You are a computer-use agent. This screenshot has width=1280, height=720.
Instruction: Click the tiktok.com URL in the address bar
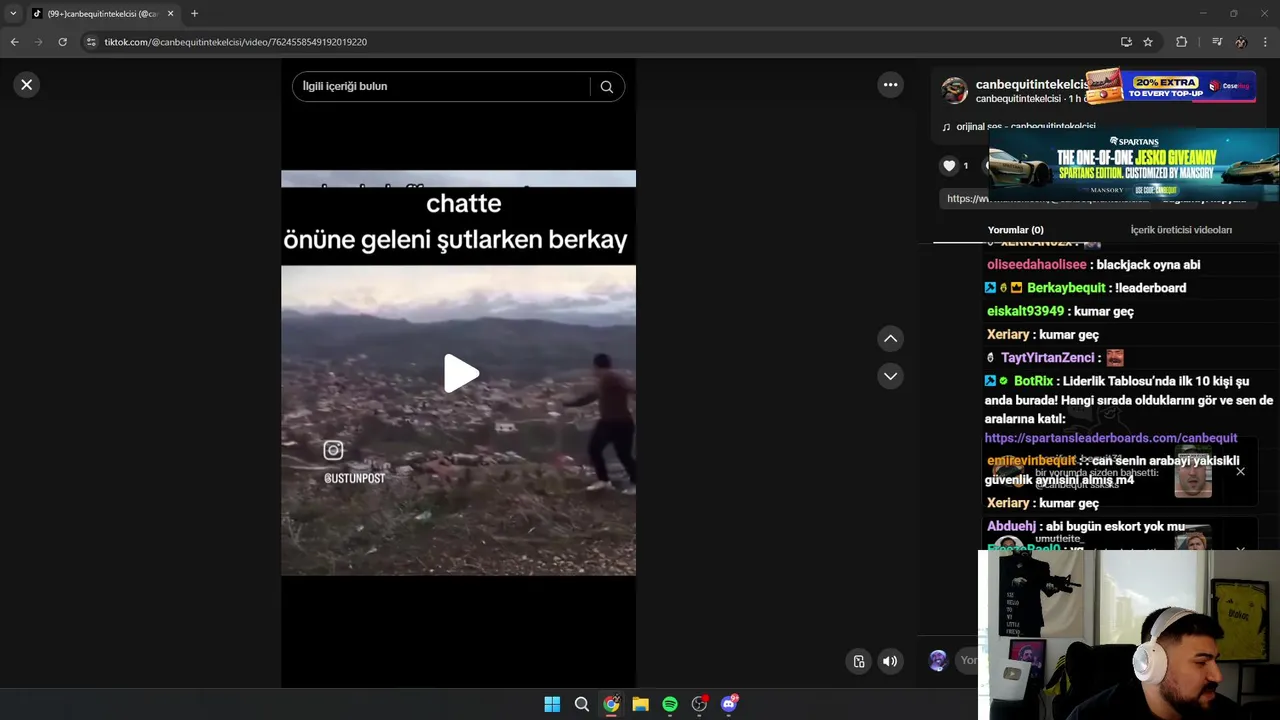point(236,42)
